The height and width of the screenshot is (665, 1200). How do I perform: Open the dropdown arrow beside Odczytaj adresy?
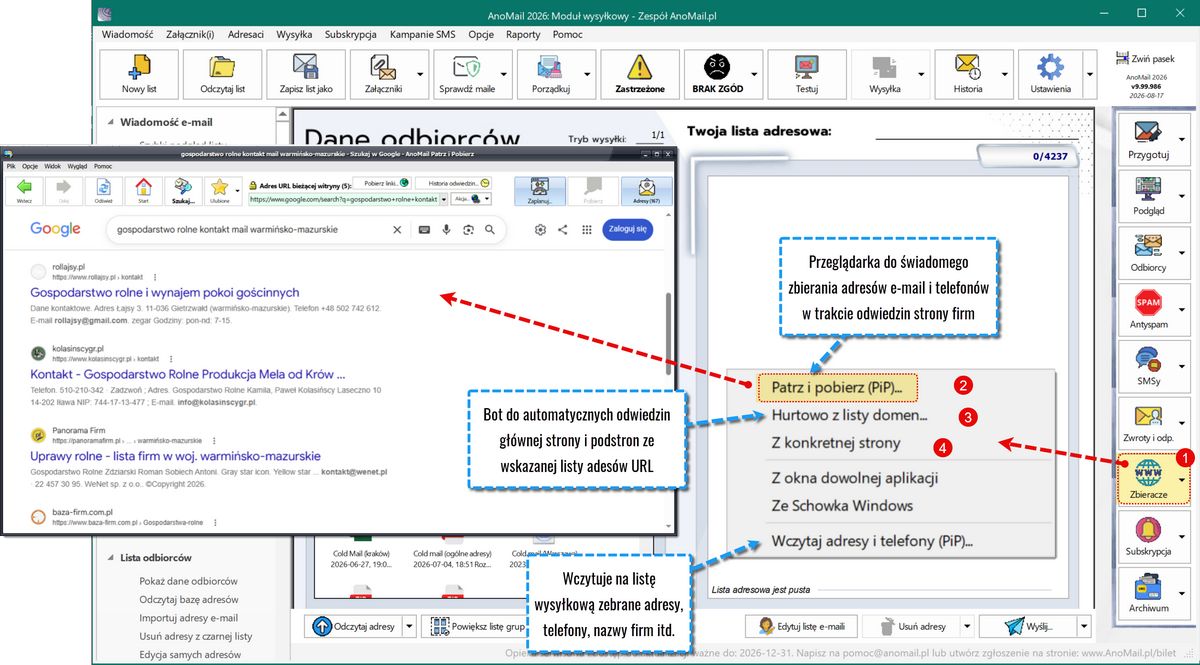[408, 627]
